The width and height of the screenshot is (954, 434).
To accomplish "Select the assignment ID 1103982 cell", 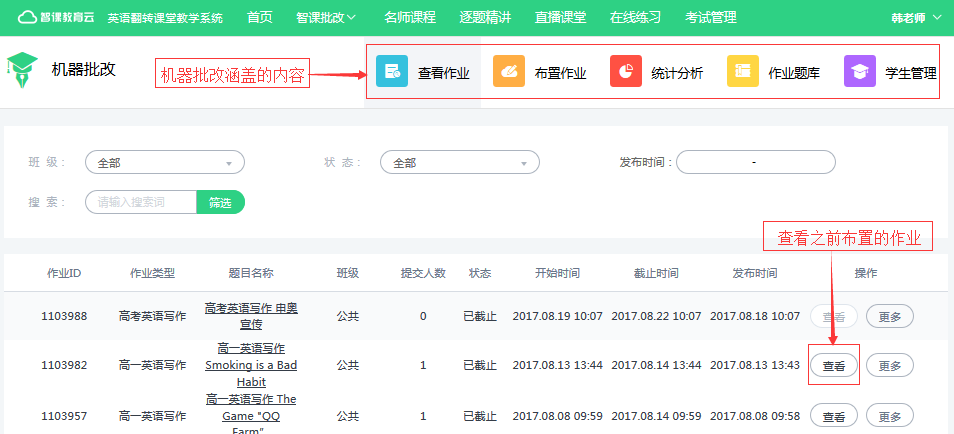I will pyautogui.click(x=64, y=365).
